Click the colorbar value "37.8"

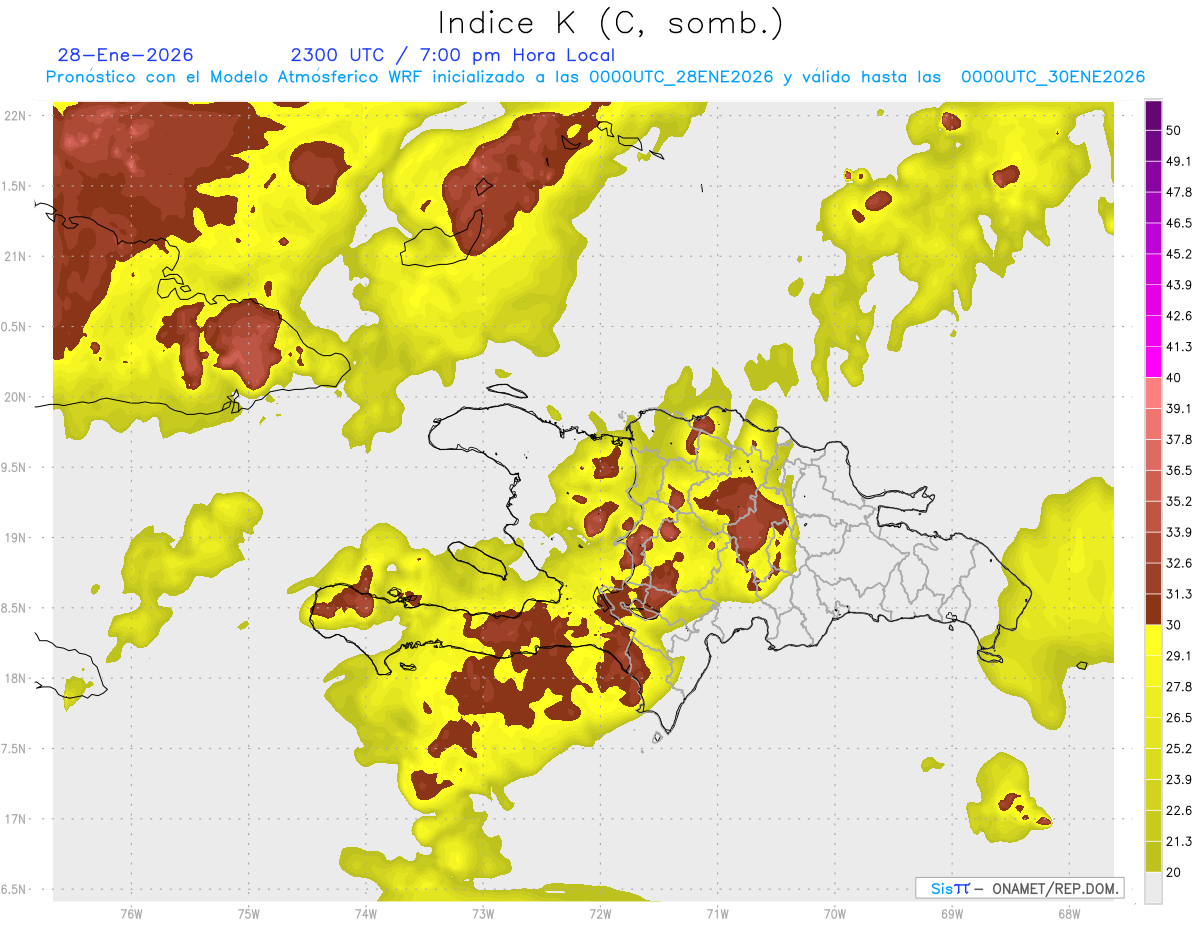(x=1179, y=439)
